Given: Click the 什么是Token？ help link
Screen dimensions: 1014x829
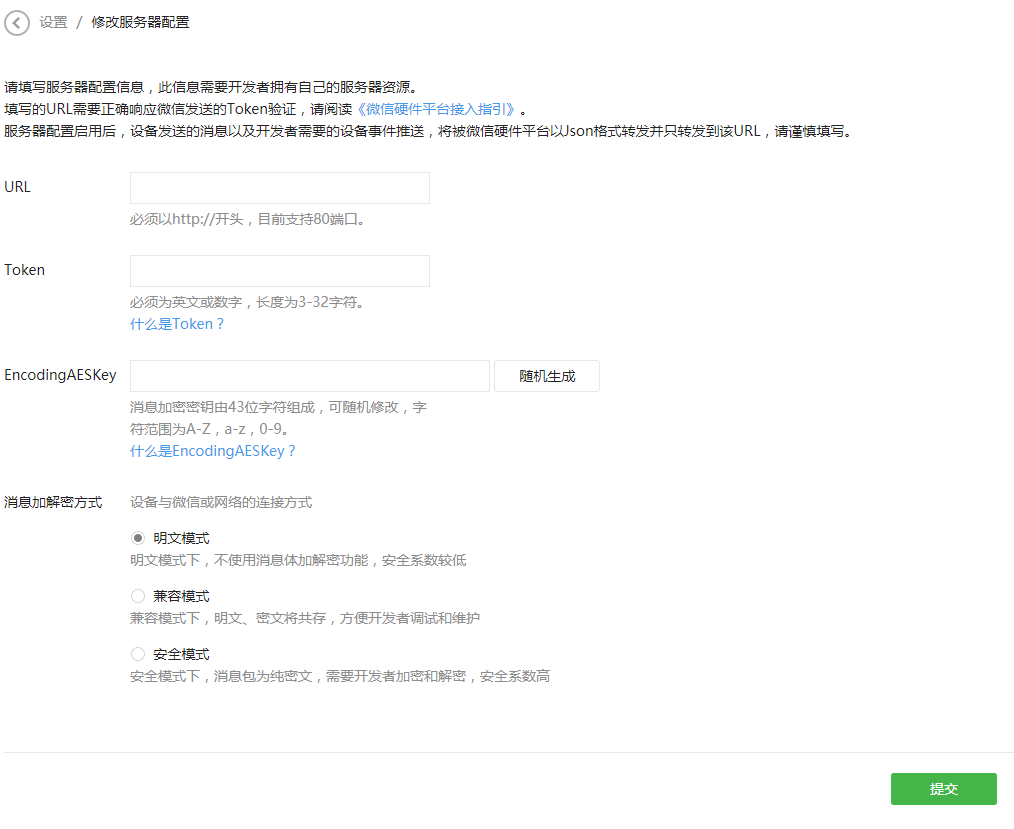Looking at the screenshot, I should [x=177, y=323].
